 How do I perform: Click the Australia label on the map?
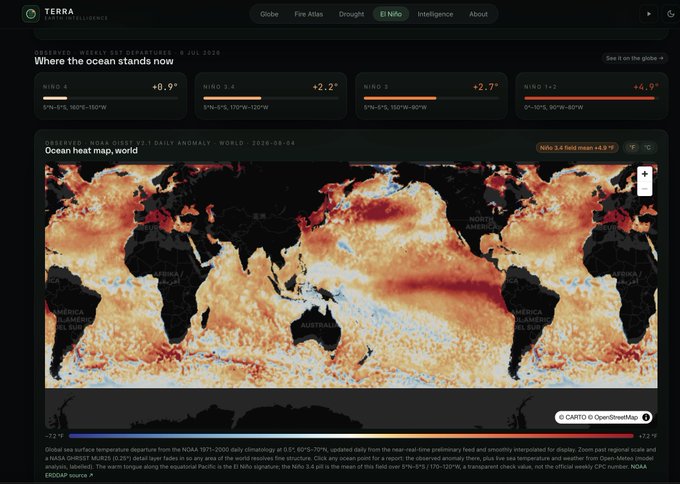pyautogui.click(x=319, y=325)
